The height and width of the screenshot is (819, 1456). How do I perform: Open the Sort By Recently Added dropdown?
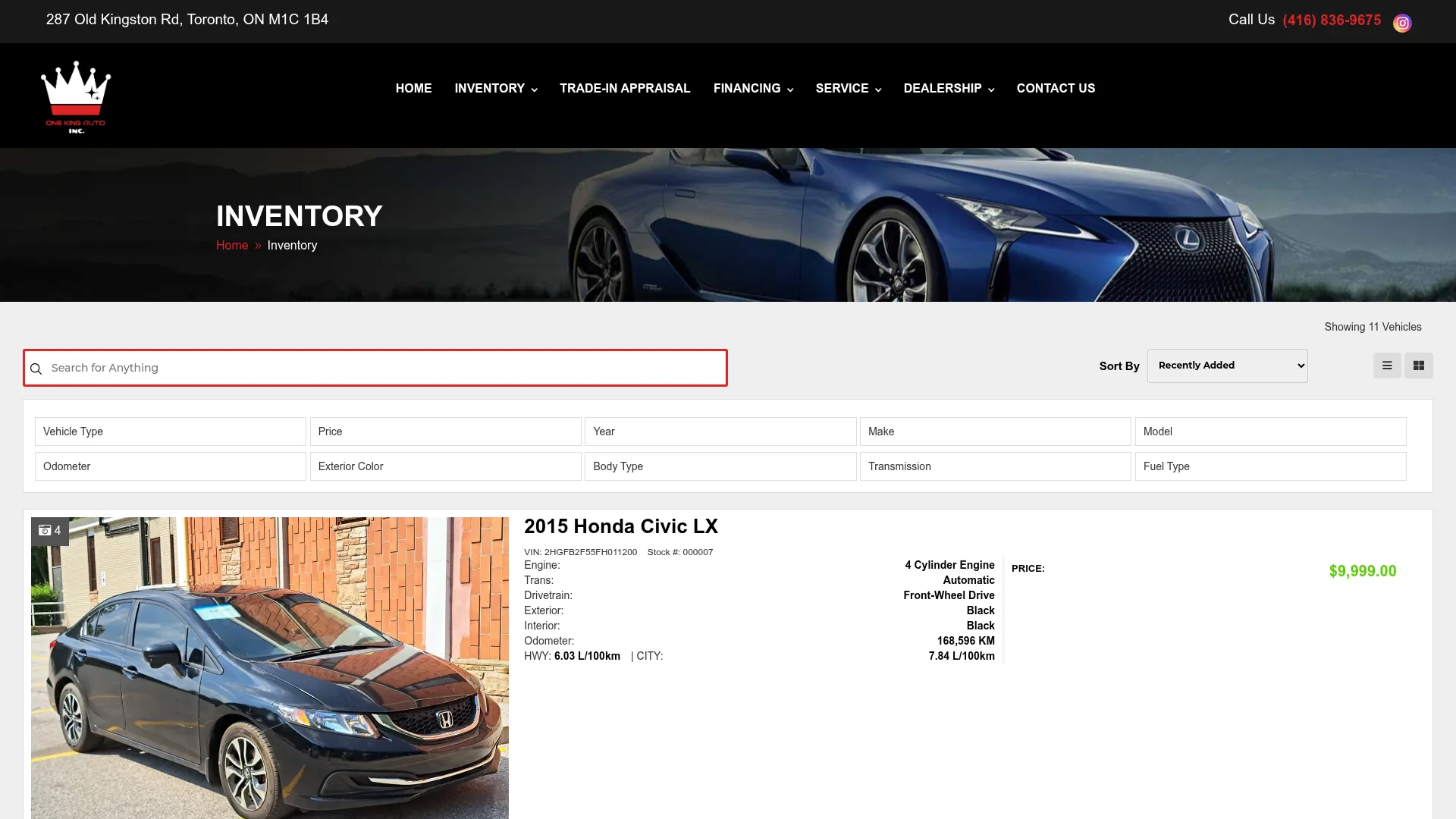[x=1227, y=366]
